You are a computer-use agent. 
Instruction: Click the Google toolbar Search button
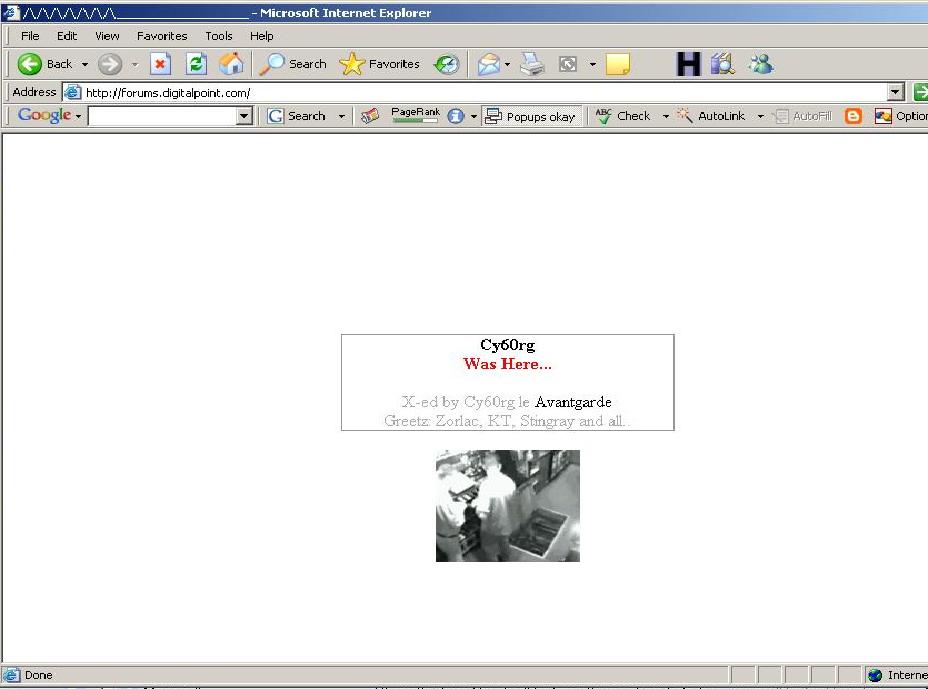(x=297, y=116)
